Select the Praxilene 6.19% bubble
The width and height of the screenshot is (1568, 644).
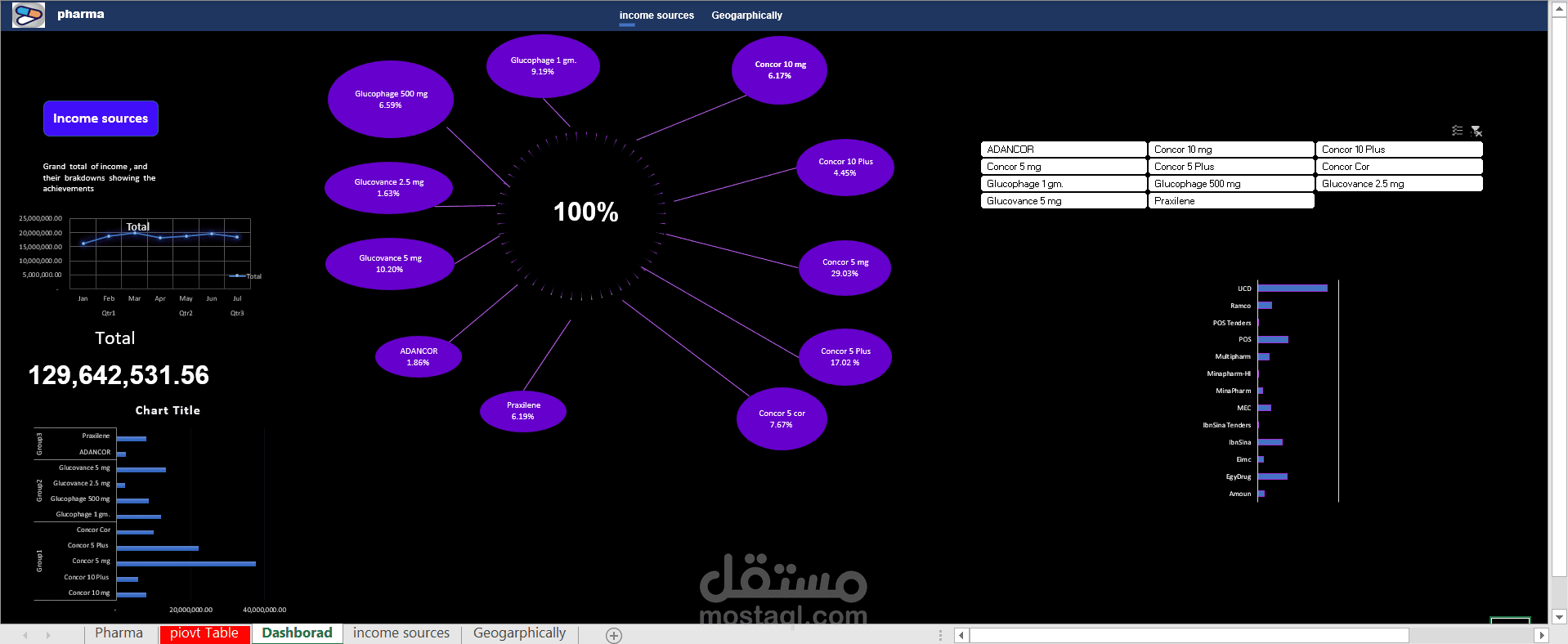[523, 411]
